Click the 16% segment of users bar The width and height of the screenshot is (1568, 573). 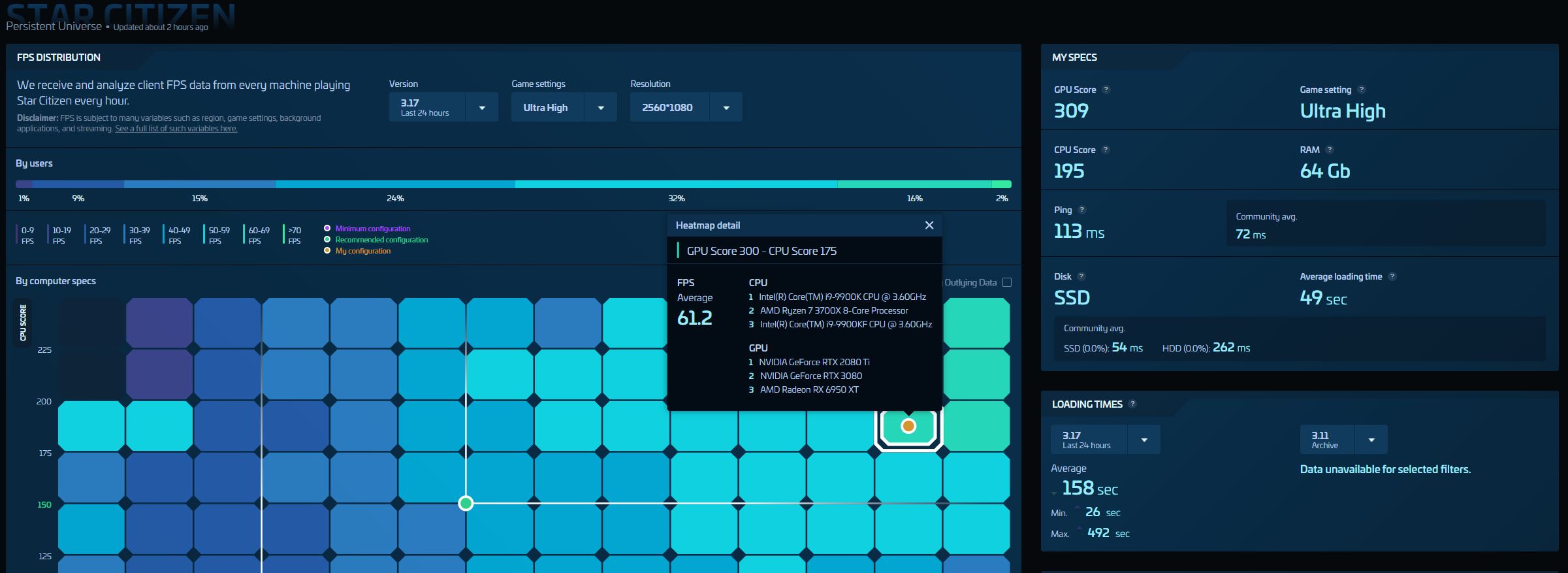[x=914, y=184]
